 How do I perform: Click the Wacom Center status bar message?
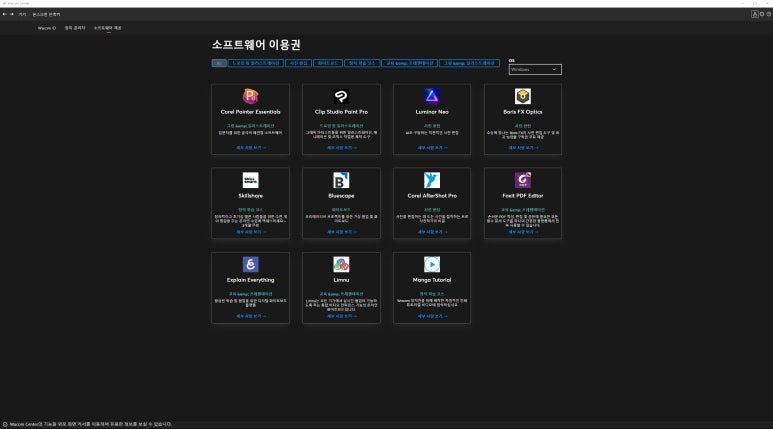click(x=91, y=424)
